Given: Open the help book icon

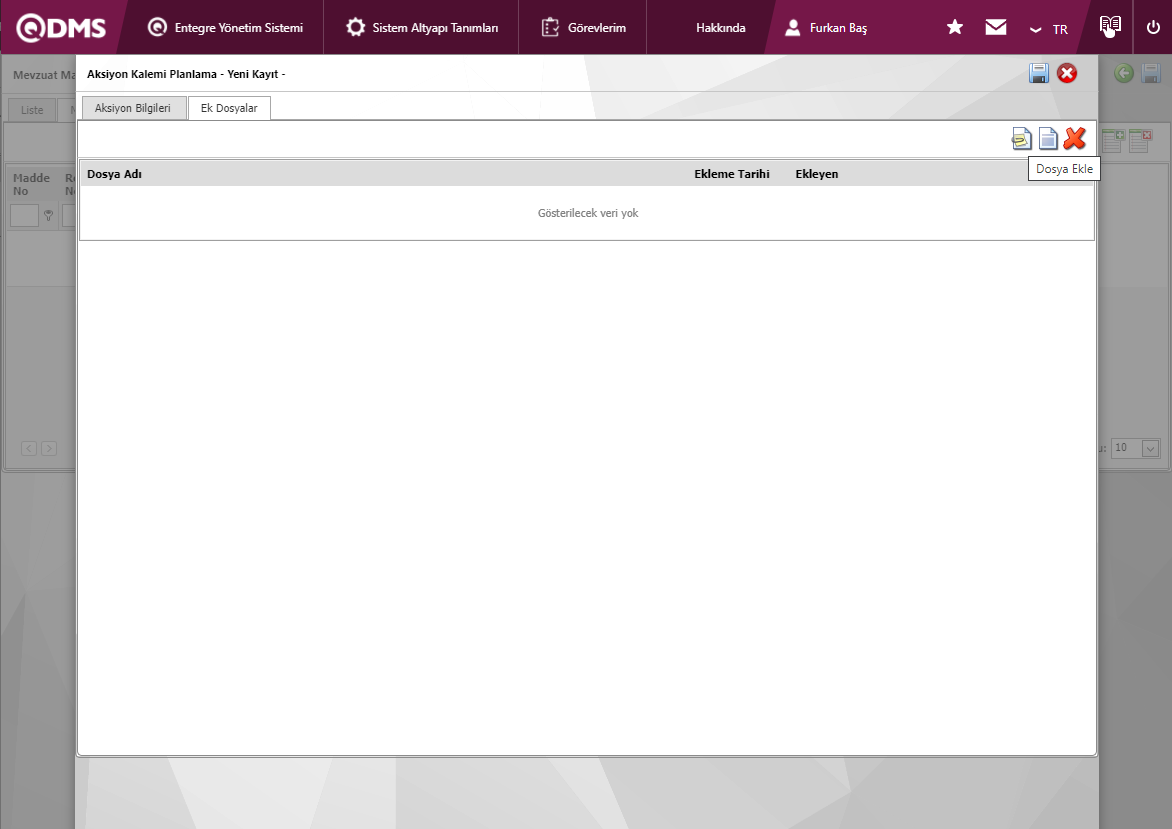Looking at the screenshot, I should pyautogui.click(x=1110, y=25).
